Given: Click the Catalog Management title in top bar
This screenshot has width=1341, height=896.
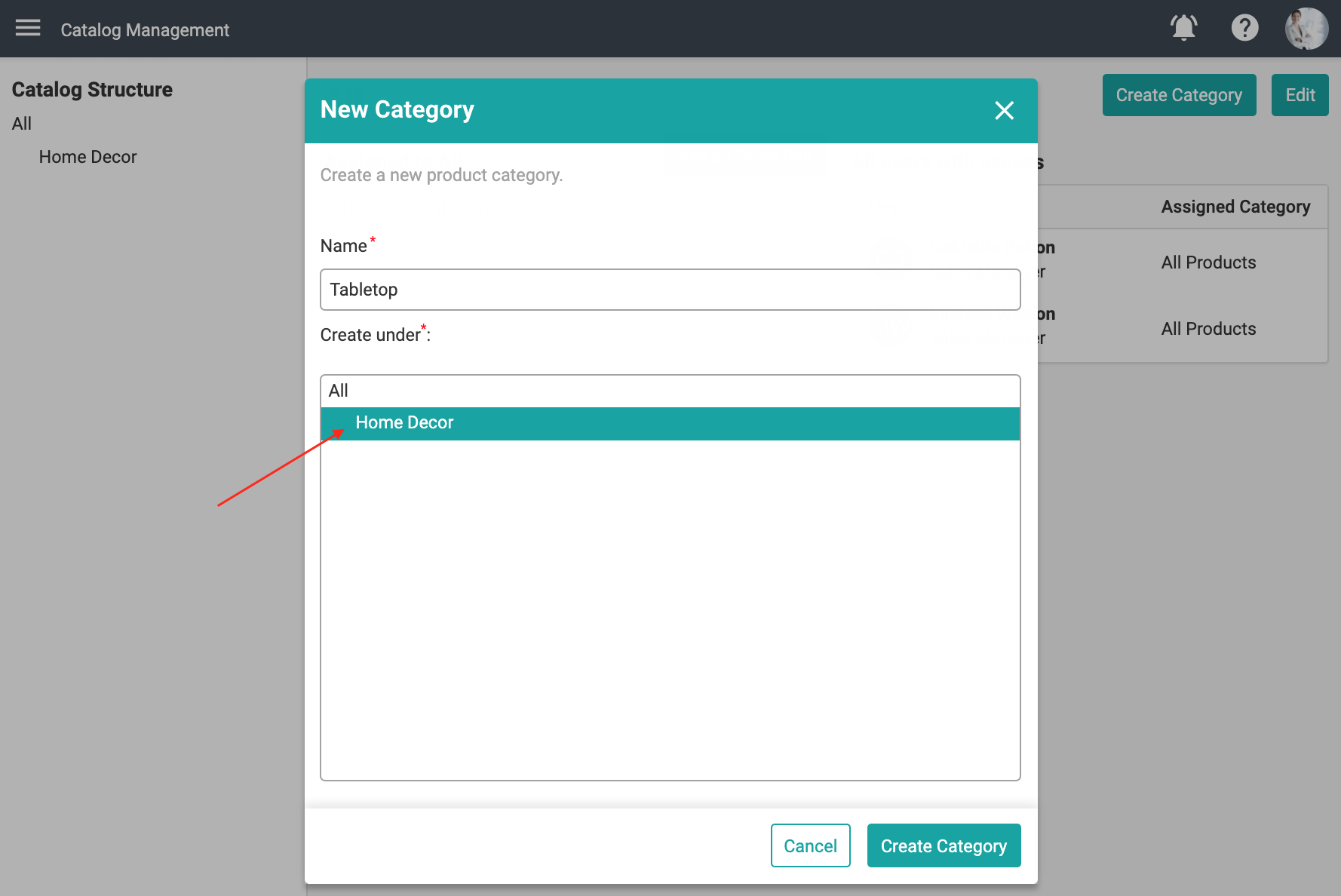Looking at the screenshot, I should pos(145,30).
